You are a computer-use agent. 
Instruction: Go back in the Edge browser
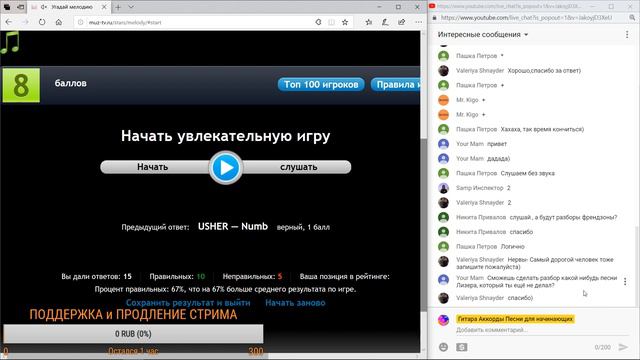9,22
